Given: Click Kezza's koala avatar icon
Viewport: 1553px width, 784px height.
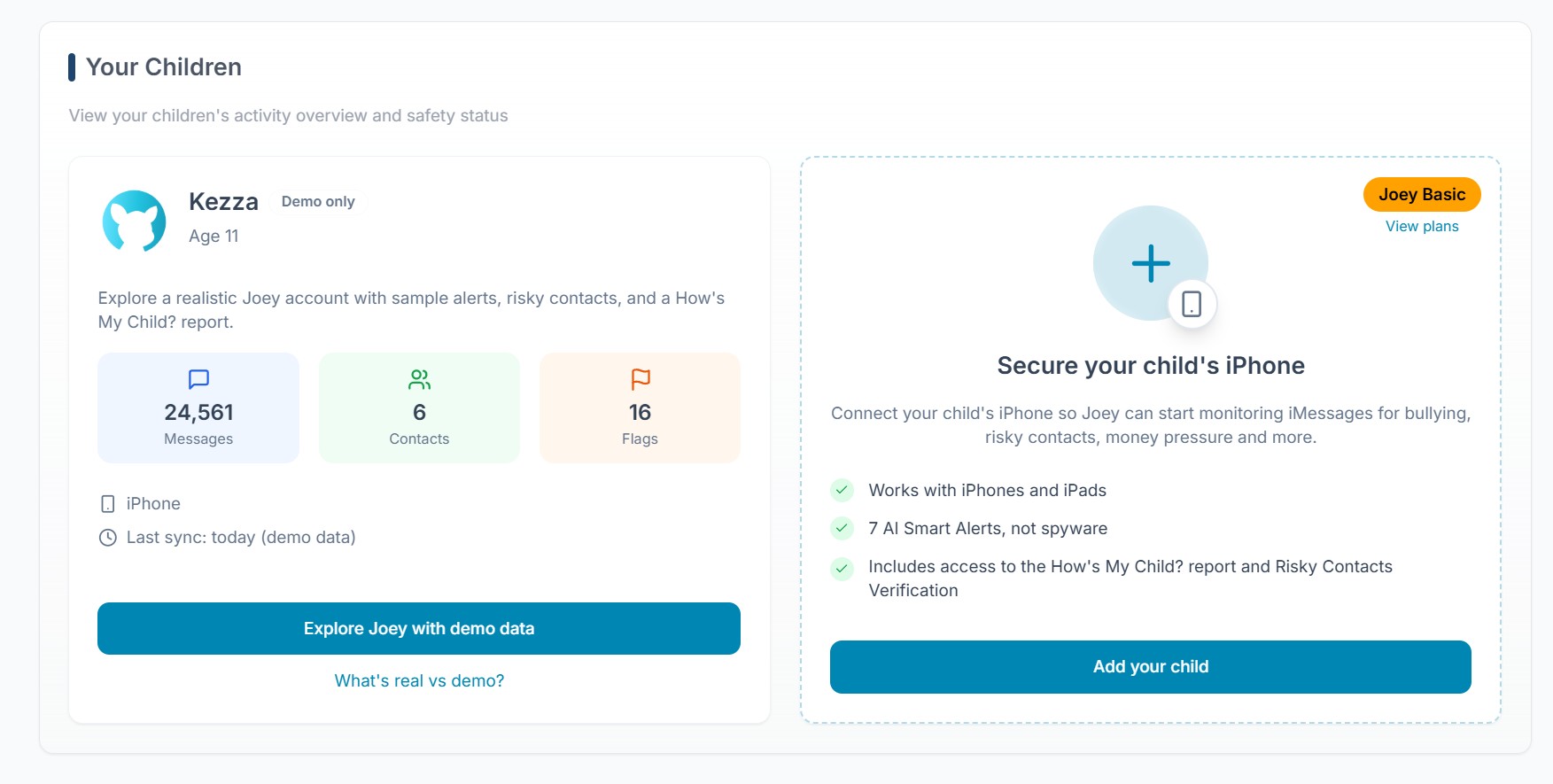Looking at the screenshot, I should (x=134, y=221).
